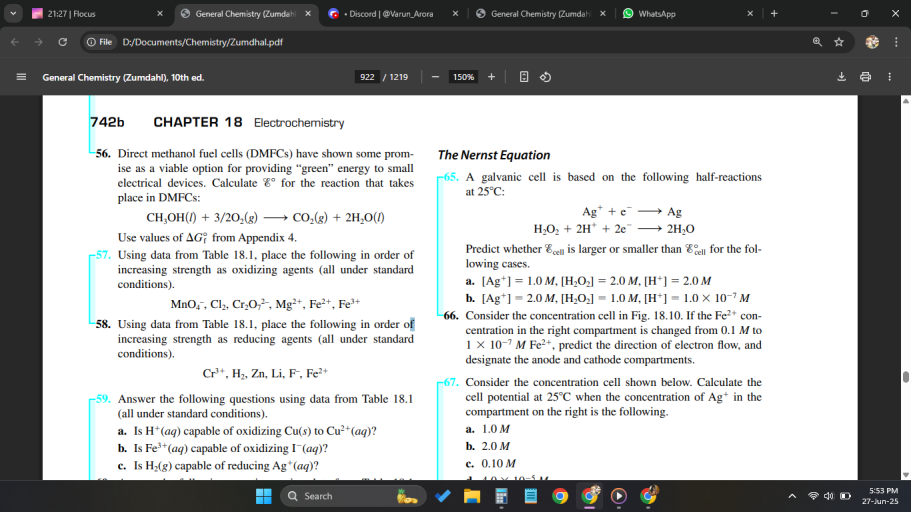Select the active General Chemistry (Zumdahl) tab

click(x=246, y=13)
